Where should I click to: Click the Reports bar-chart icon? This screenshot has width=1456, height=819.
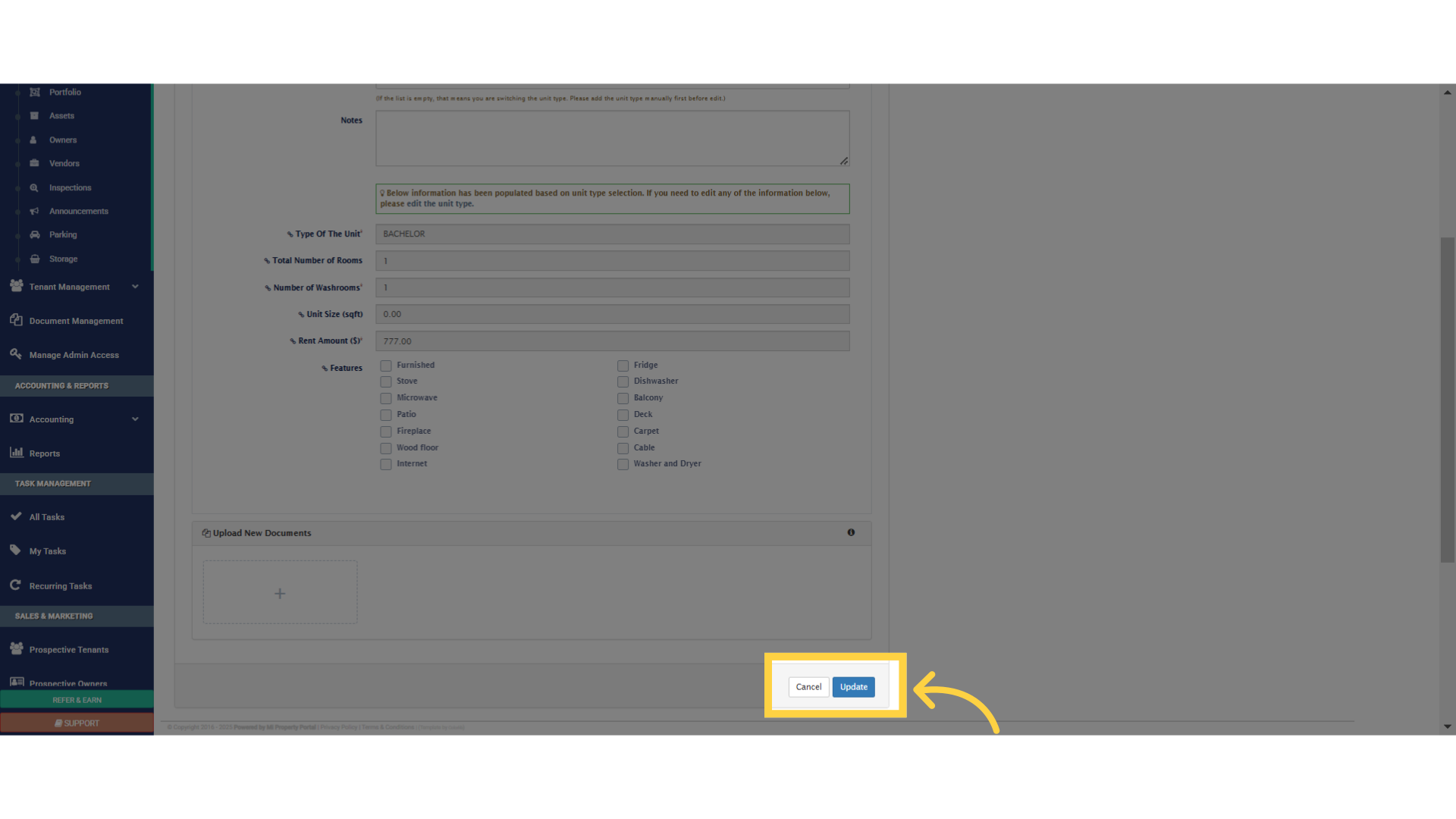pyautogui.click(x=17, y=453)
